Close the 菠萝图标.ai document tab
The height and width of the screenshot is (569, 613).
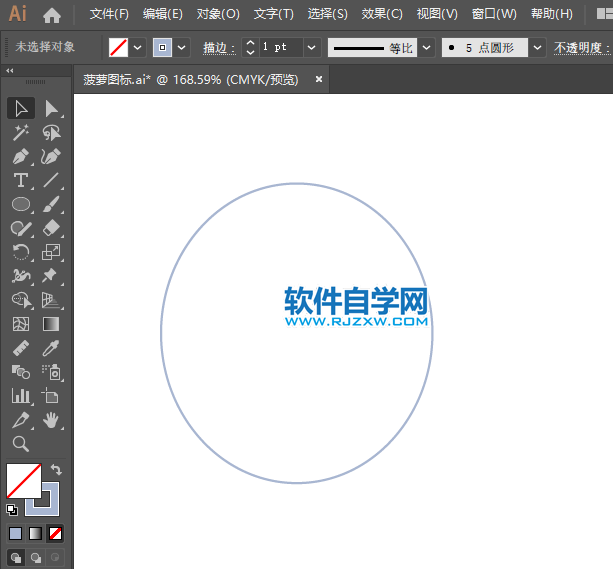[x=319, y=79]
